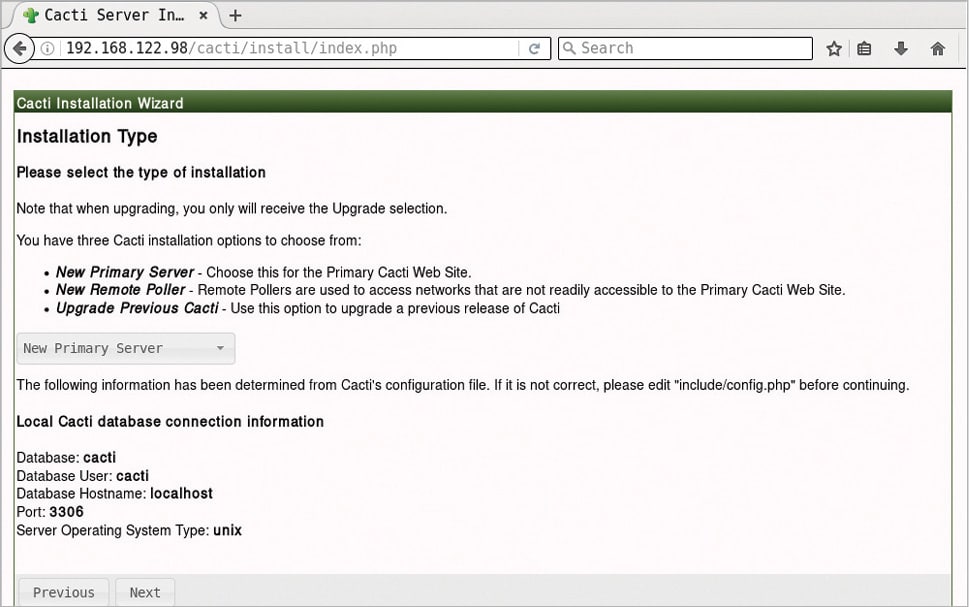Click the Server Operating System Type 'unix' value
The width and height of the screenshot is (969, 607).
tap(227, 530)
